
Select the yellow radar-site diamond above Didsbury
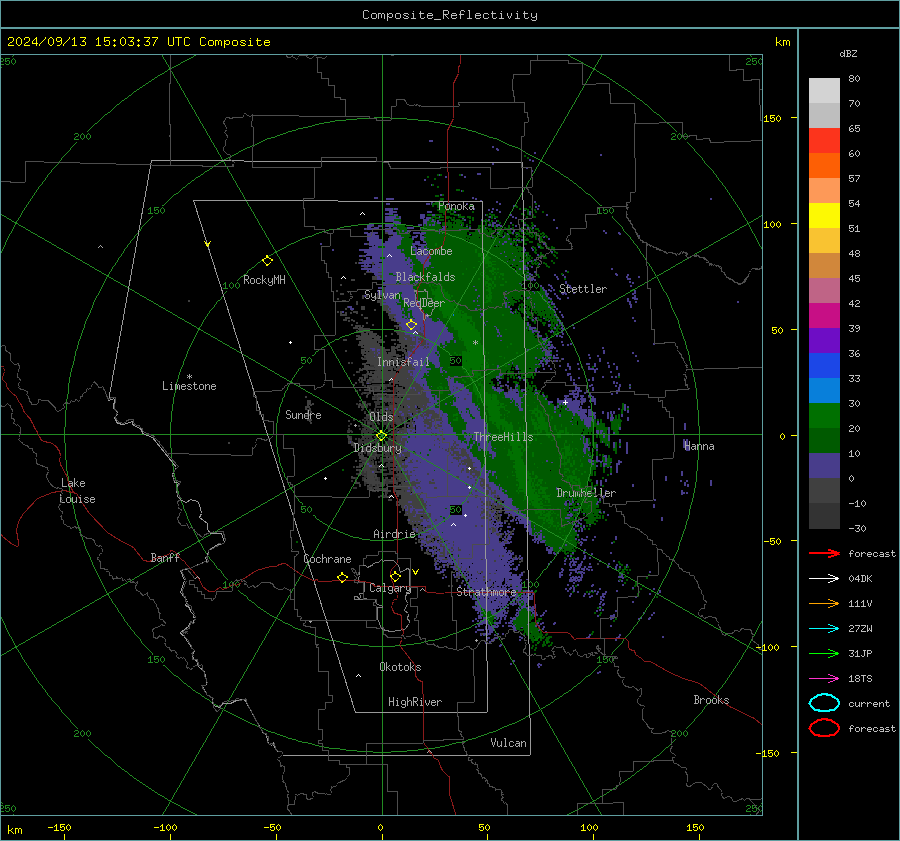pos(381,436)
